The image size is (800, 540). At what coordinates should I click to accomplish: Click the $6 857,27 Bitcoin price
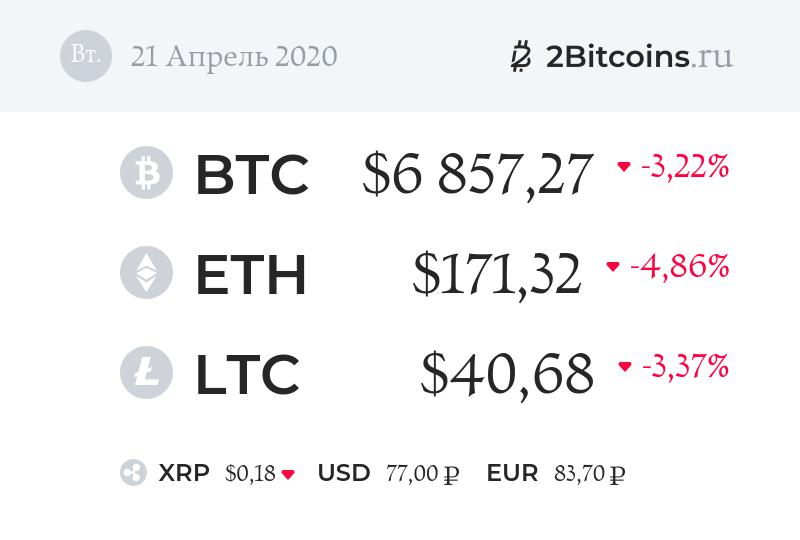(x=478, y=174)
